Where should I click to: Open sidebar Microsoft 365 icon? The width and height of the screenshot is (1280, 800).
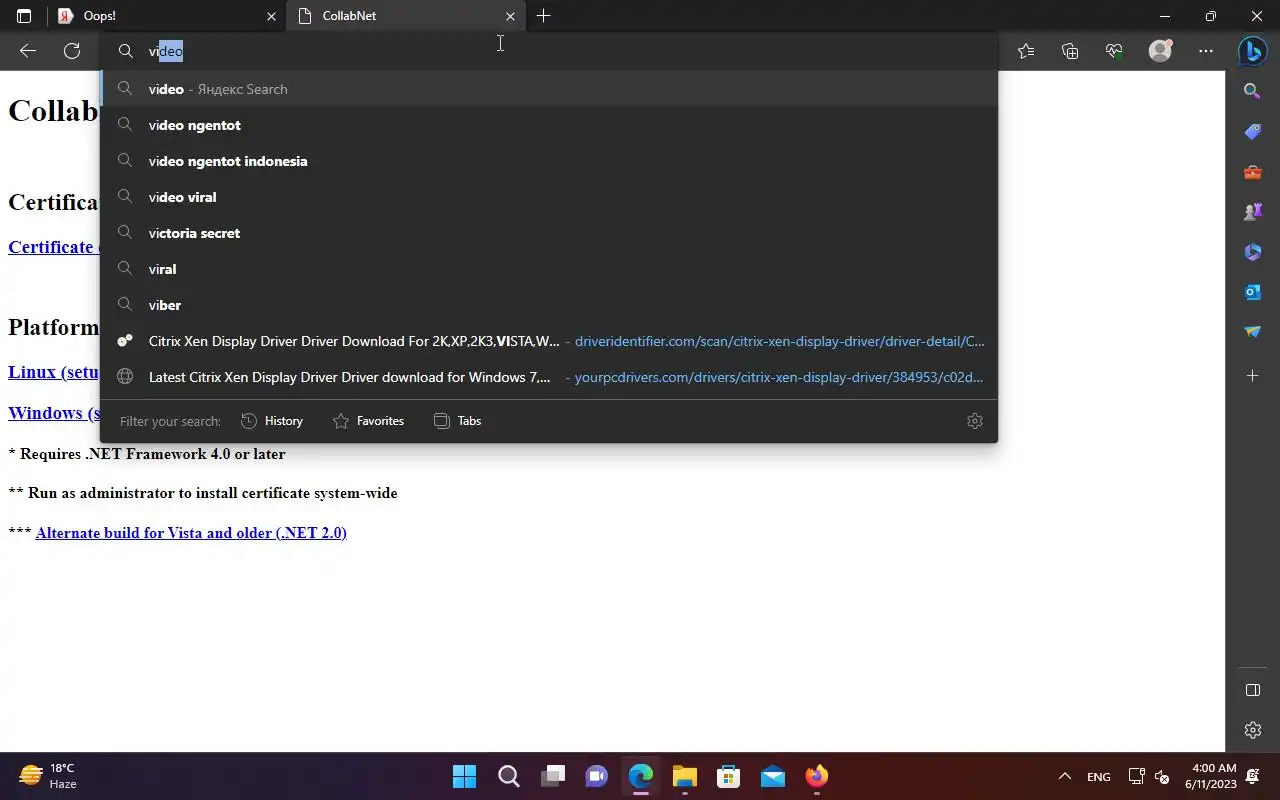(x=1252, y=252)
